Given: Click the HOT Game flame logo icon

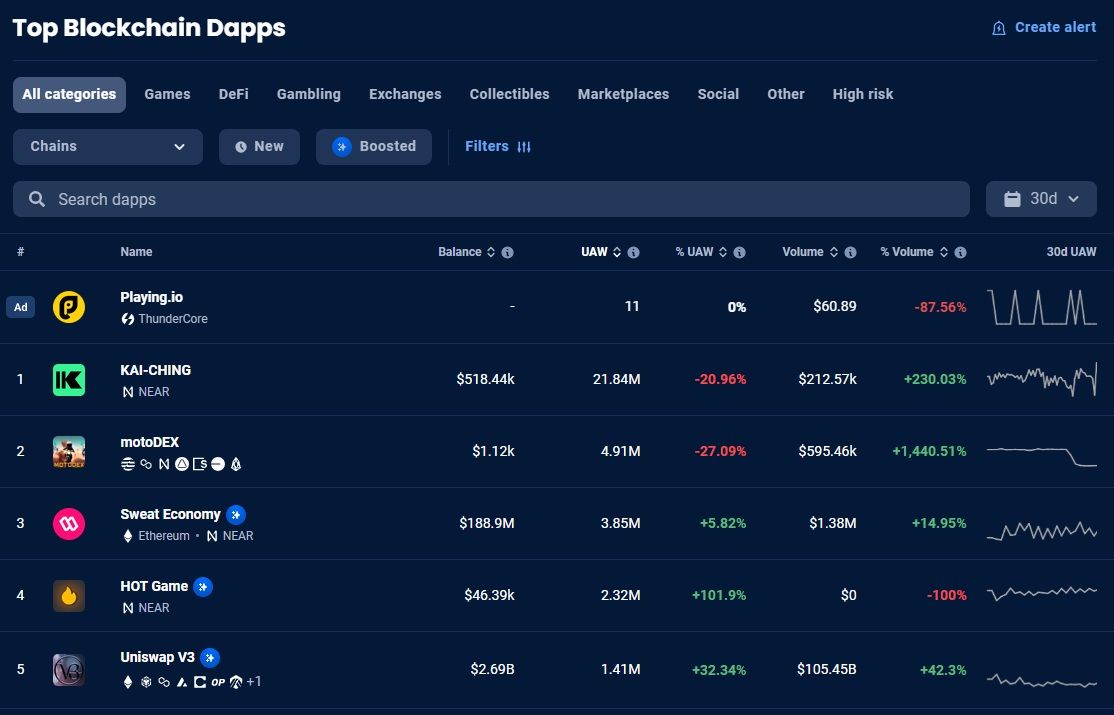Looking at the screenshot, I should click(69, 596).
